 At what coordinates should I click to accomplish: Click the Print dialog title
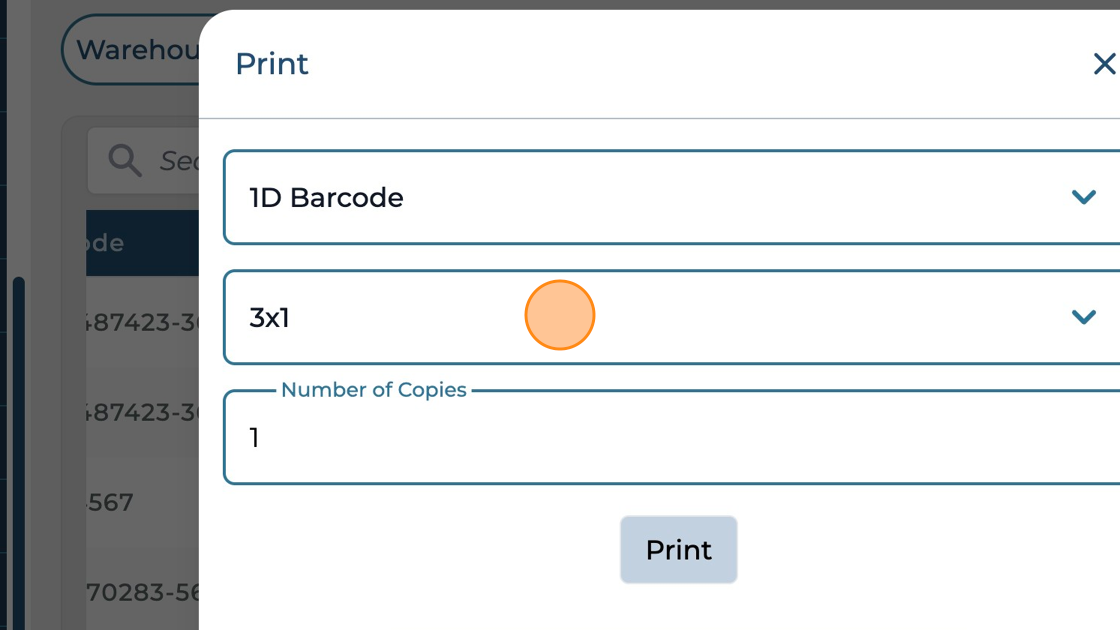(271, 63)
